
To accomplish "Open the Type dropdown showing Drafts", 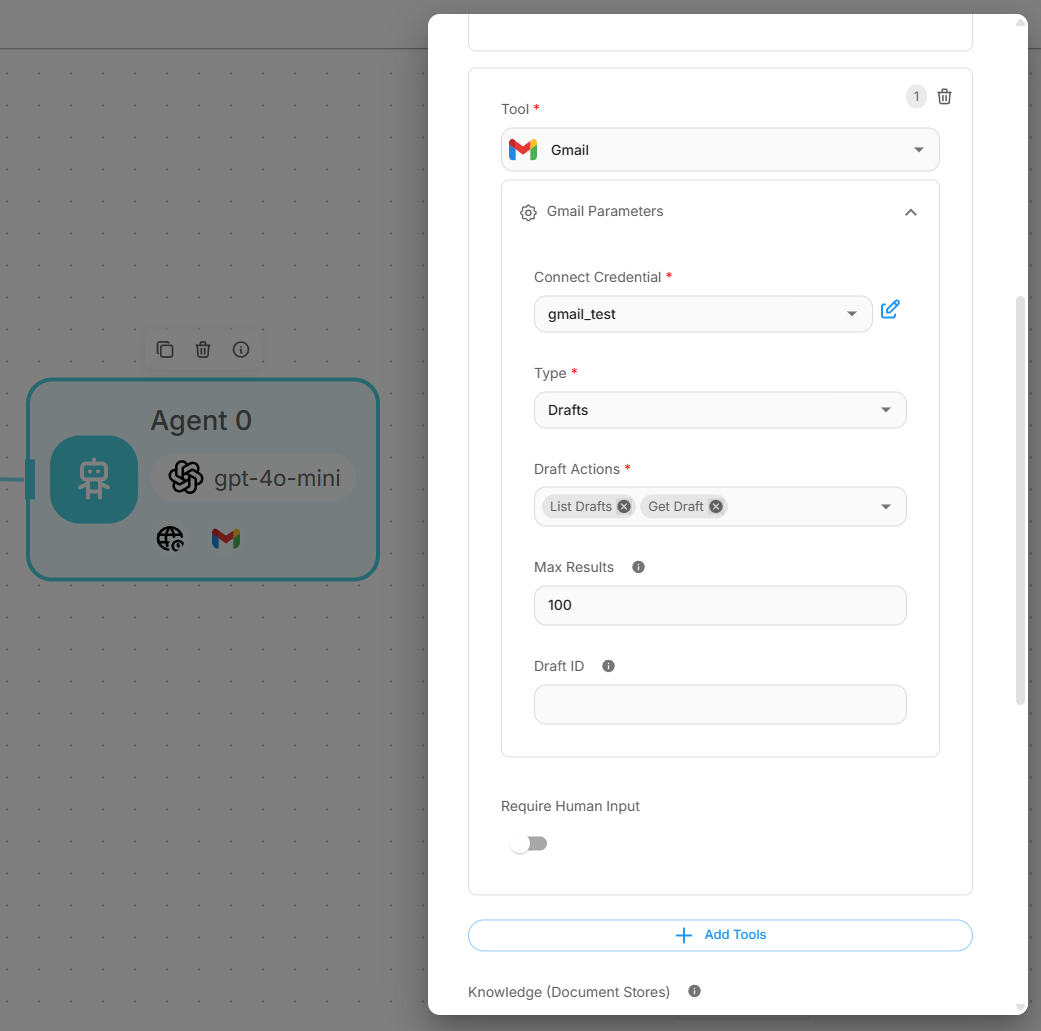I will [720, 410].
